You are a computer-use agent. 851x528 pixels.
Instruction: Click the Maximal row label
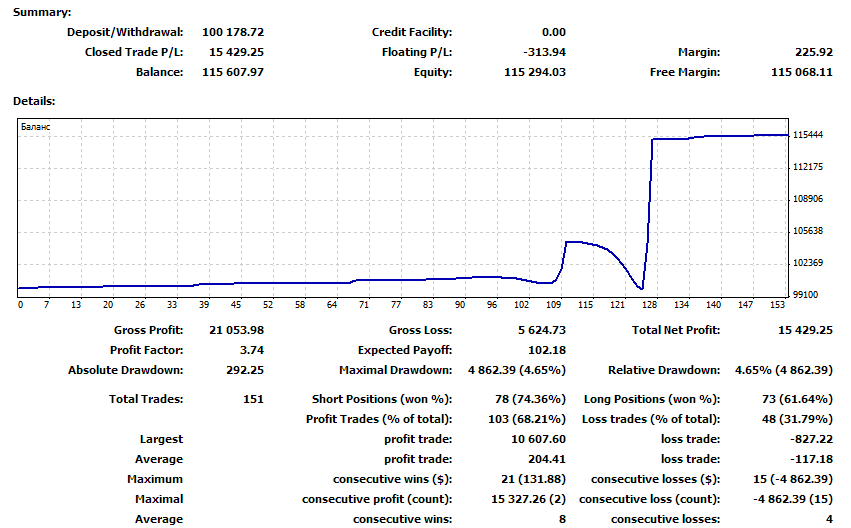(159, 499)
